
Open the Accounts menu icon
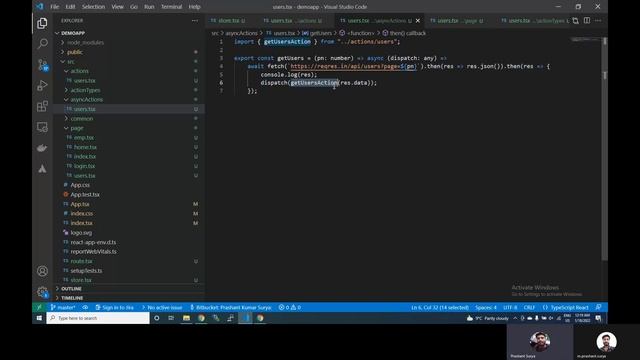(x=42, y=271)
